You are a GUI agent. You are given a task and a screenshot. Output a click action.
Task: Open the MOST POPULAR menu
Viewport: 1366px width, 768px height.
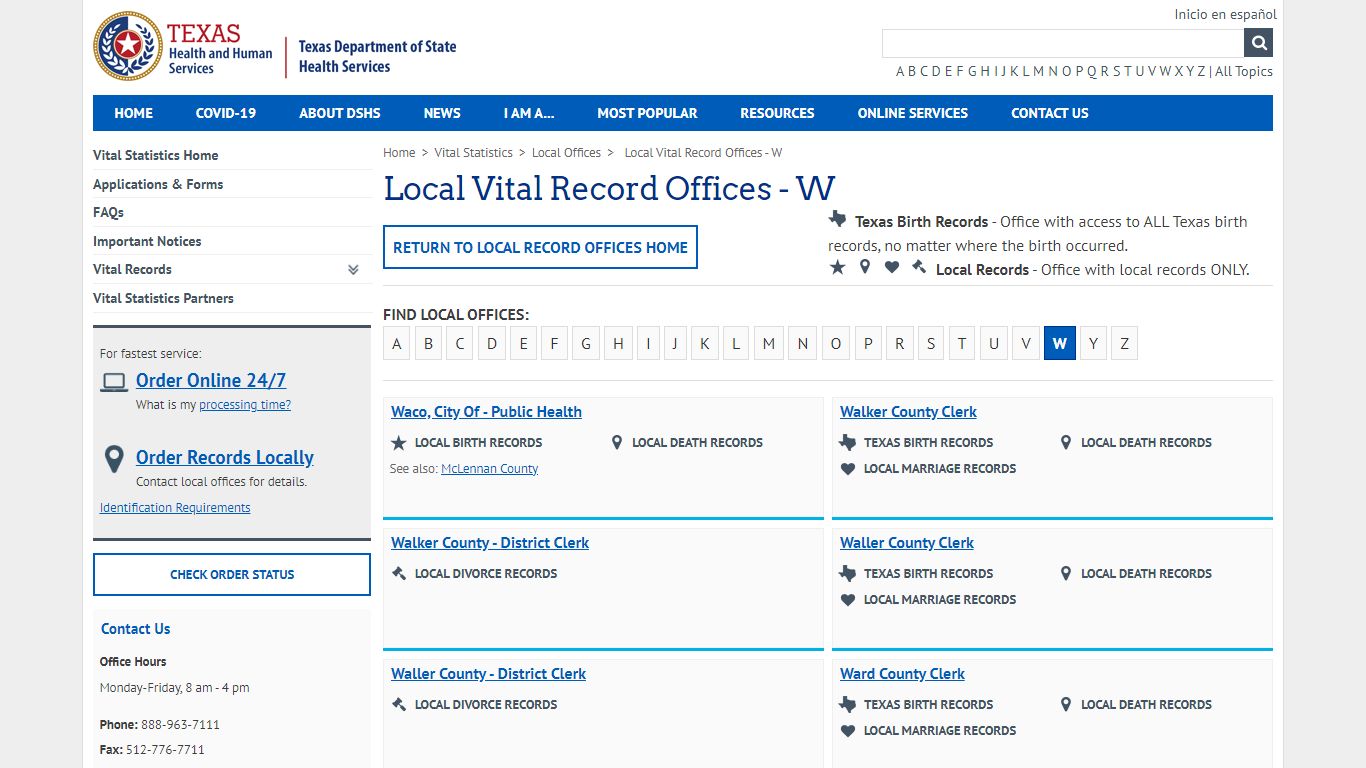coord(647,113)
